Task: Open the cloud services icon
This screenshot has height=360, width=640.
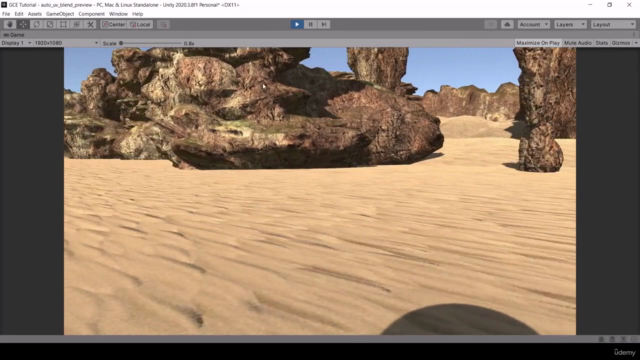Action: pos(507,24)
